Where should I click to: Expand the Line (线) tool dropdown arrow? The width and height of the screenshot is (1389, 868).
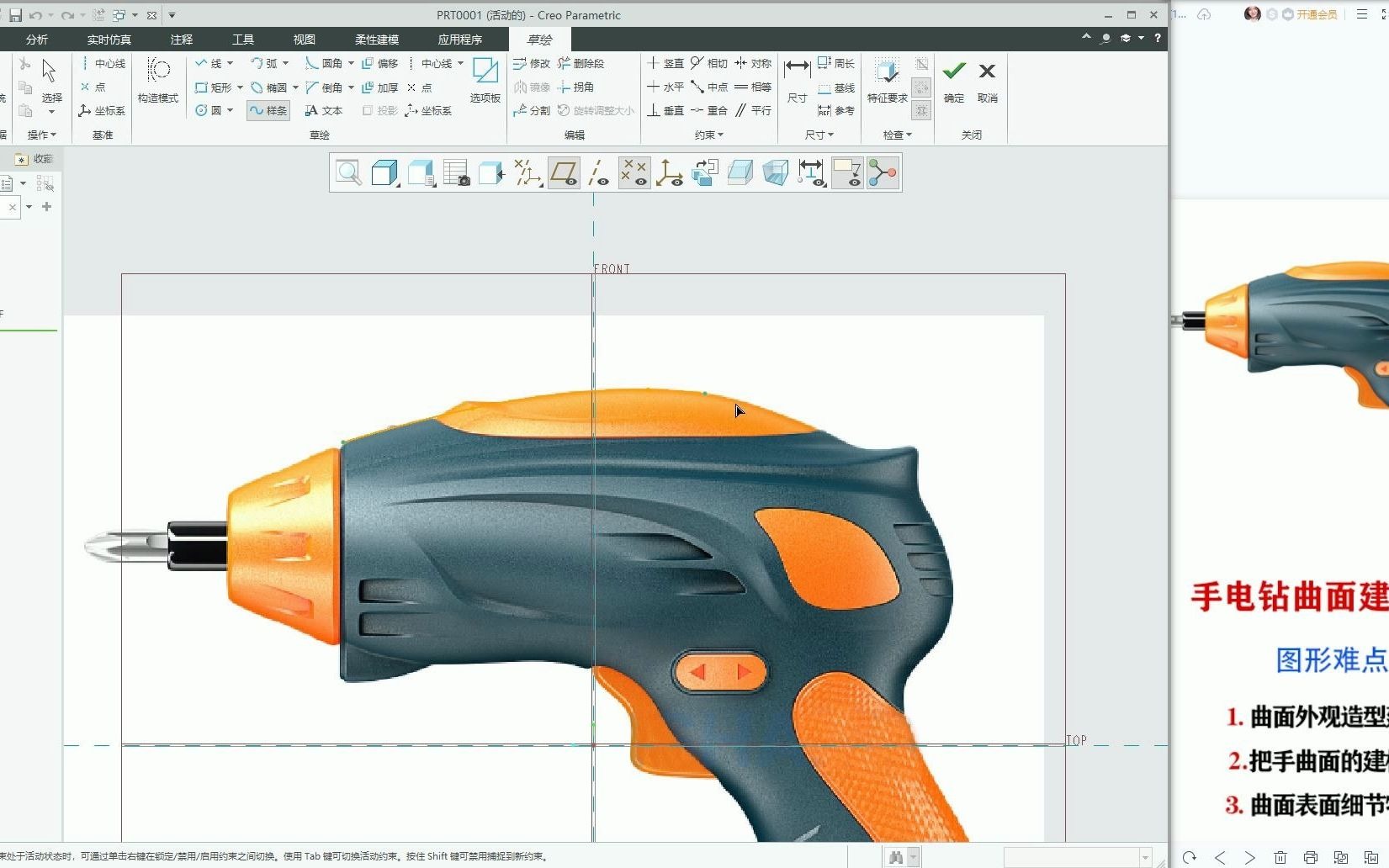230,63
